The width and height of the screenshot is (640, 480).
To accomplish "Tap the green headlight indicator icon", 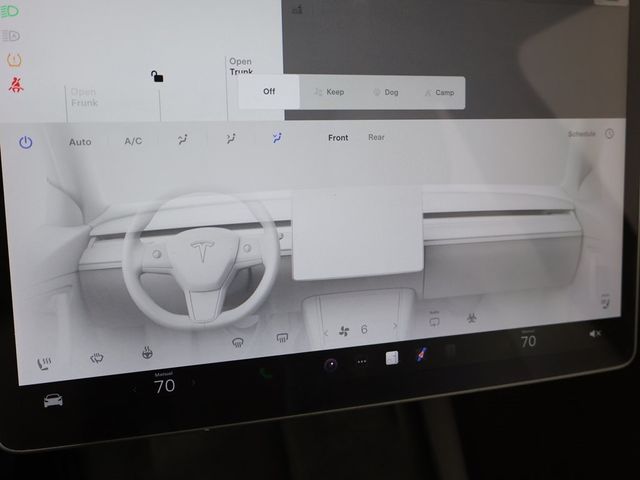I will (x=9, y=11).
